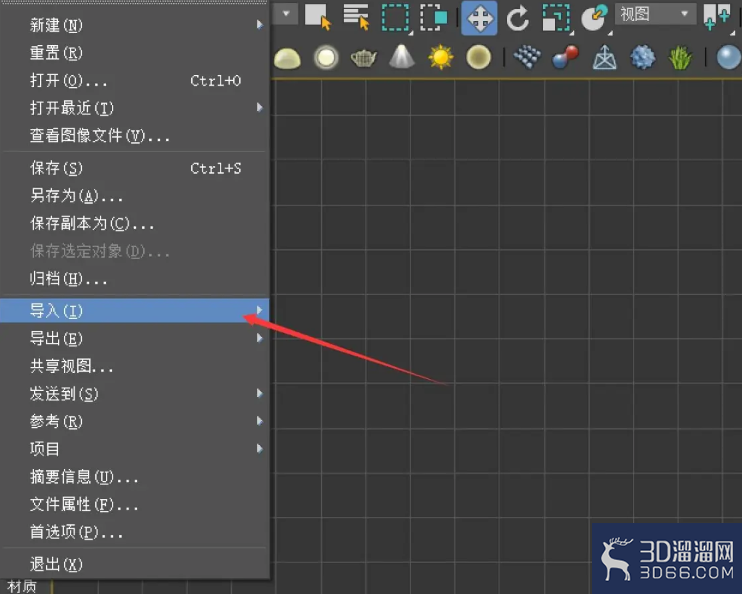Expand the 项目 submenu
The height and width of the screenshot is (594, 742).
click(135, 448)
